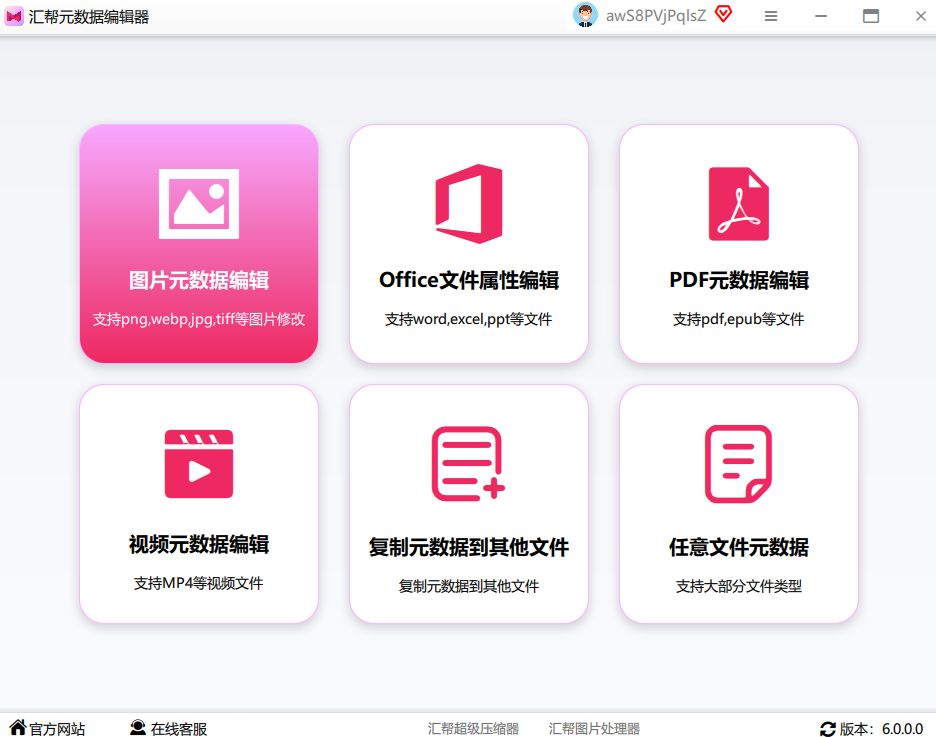Select 任意文件元数据 card title
Viewport: 936px width, 737px height.
pos(738,547)
